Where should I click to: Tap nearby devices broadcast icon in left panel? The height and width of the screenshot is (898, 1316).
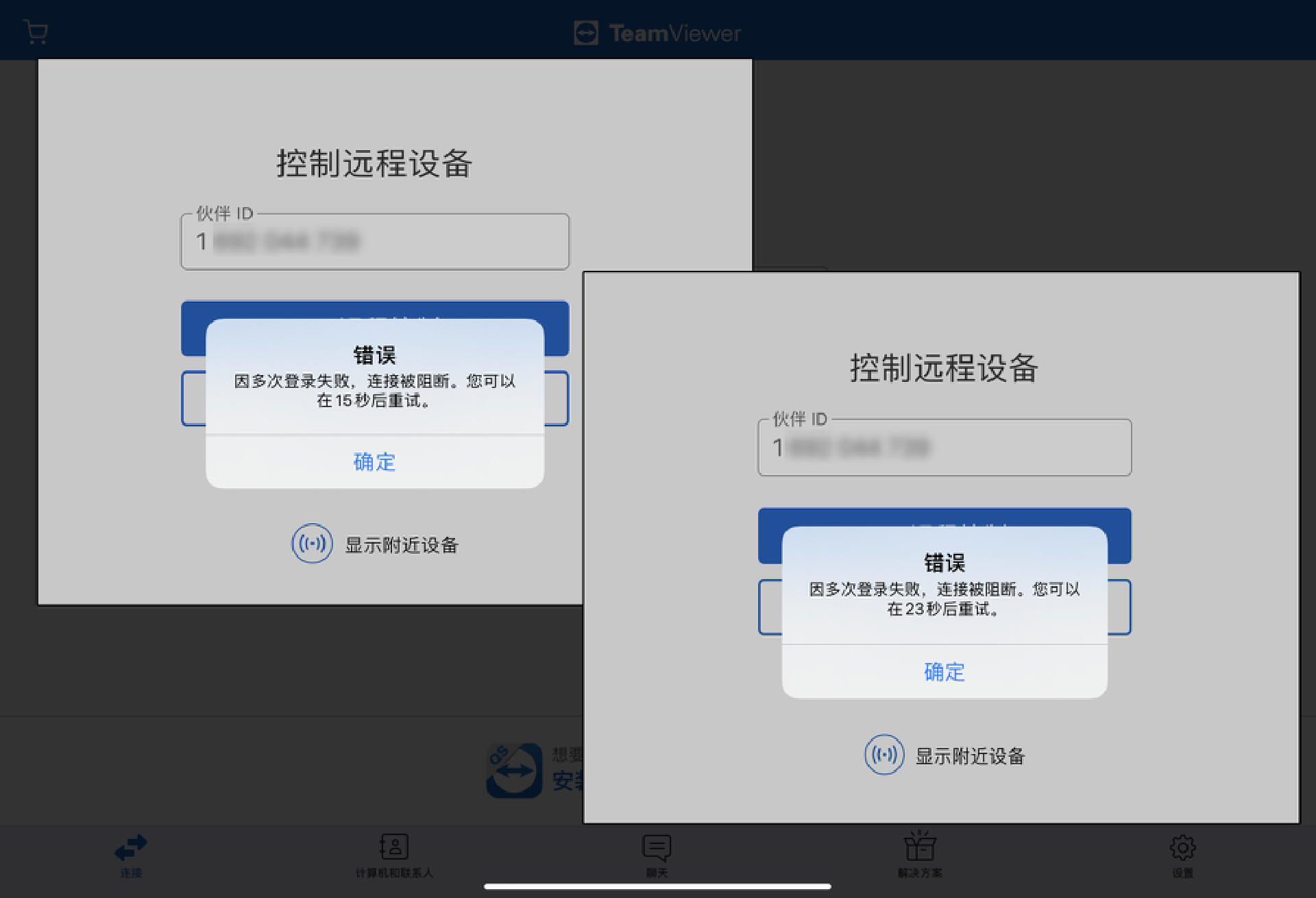coord(312,544)
